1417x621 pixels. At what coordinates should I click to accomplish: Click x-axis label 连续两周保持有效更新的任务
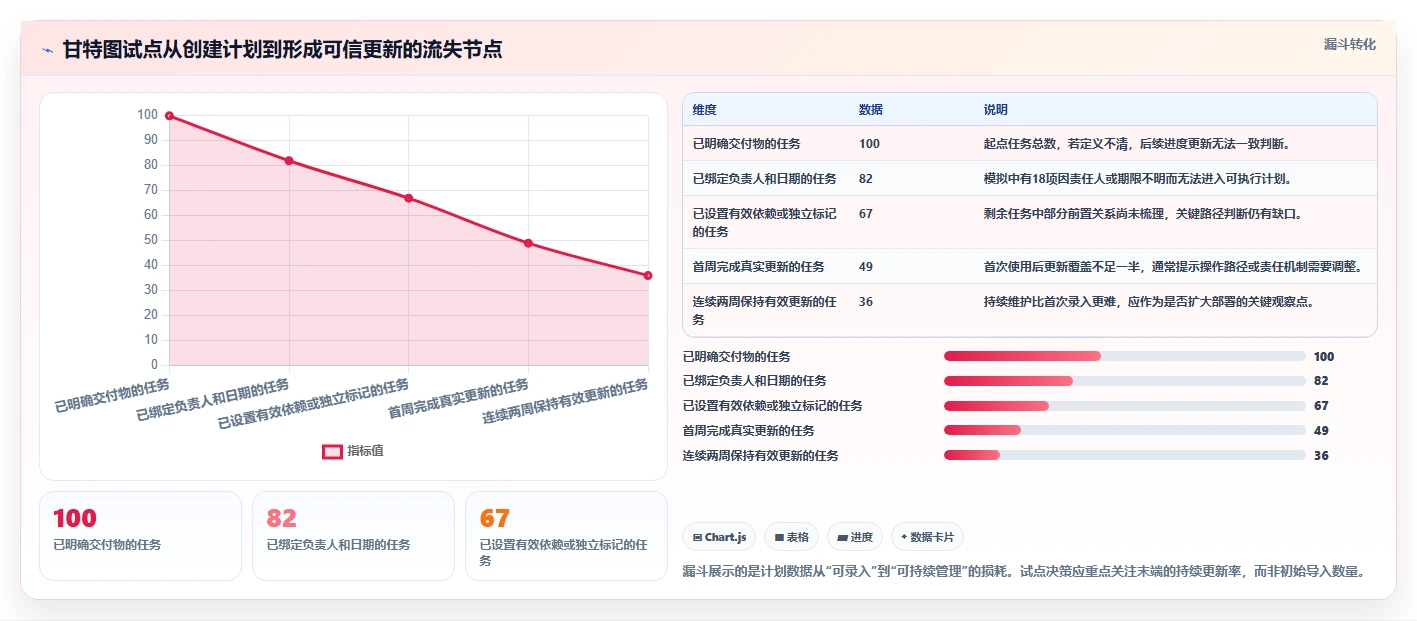click(566, 402)
